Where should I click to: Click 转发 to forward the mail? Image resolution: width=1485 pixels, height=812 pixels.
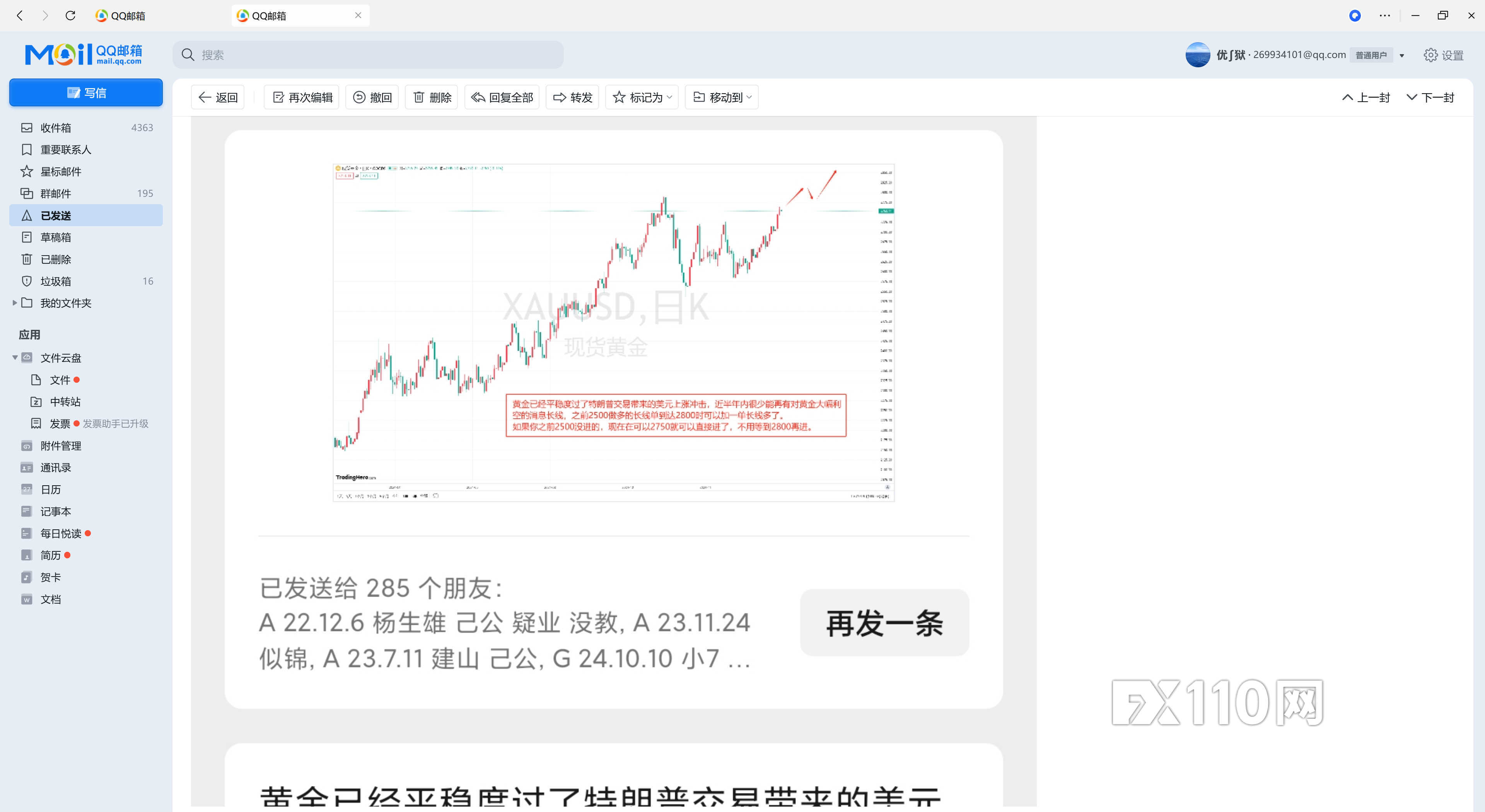pos(572,97)
